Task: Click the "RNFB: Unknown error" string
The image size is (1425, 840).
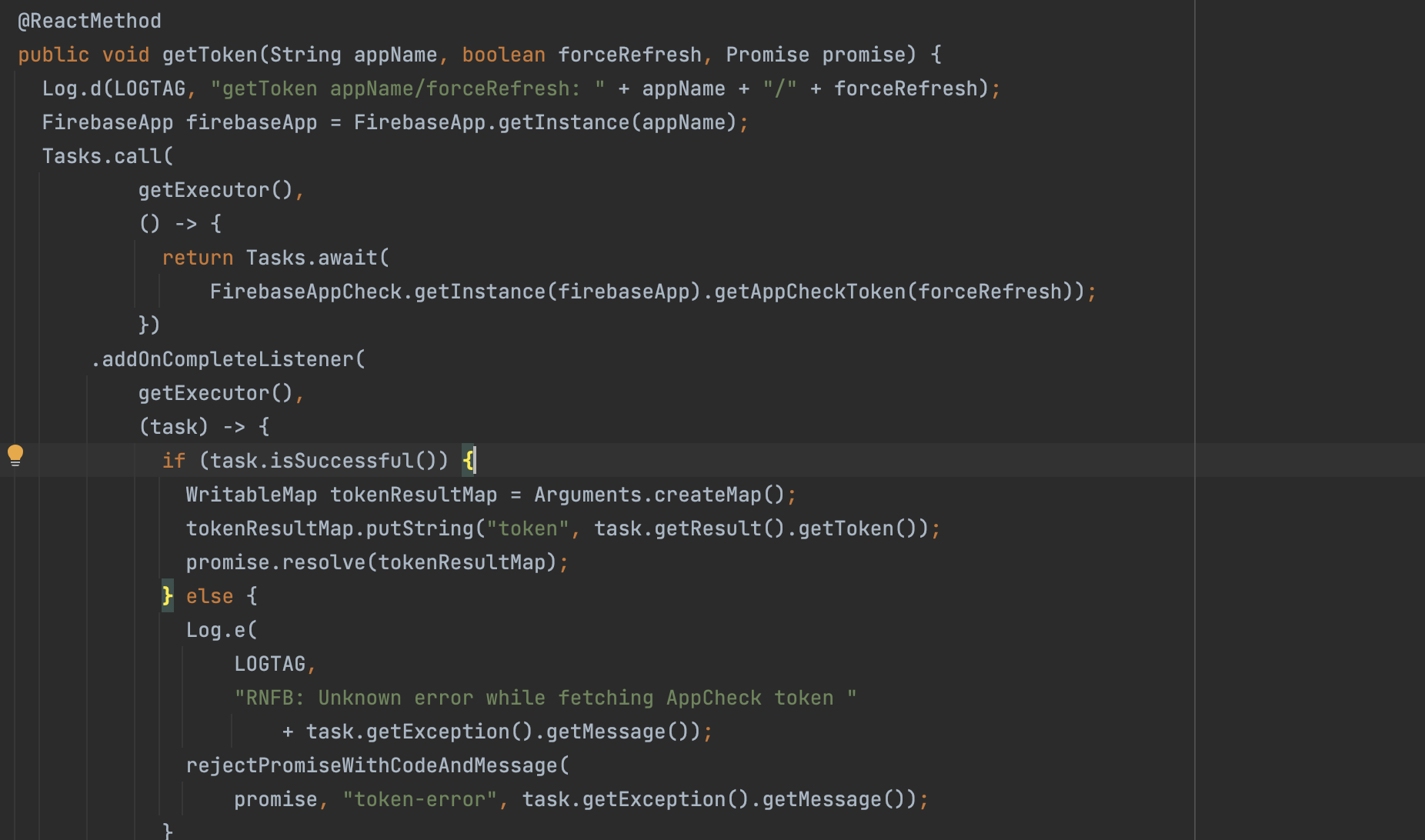Action: 546,698
